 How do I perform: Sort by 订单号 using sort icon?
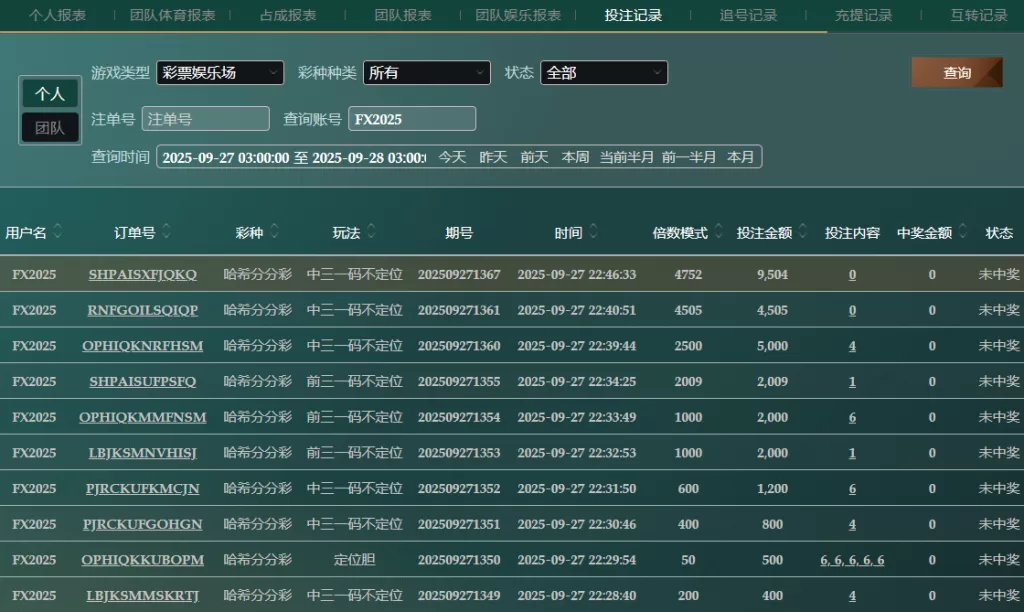(166, 232)
